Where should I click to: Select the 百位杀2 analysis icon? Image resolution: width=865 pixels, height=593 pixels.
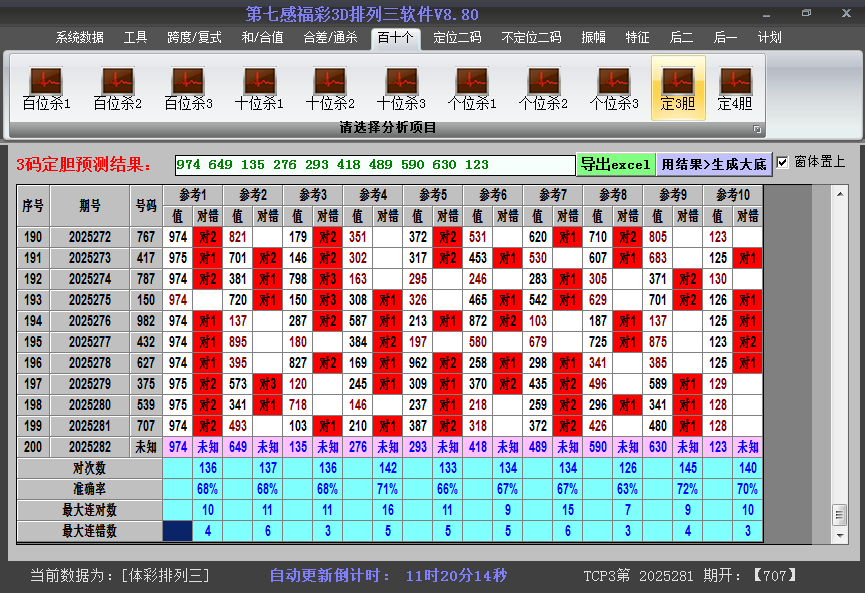pos(117,87)
